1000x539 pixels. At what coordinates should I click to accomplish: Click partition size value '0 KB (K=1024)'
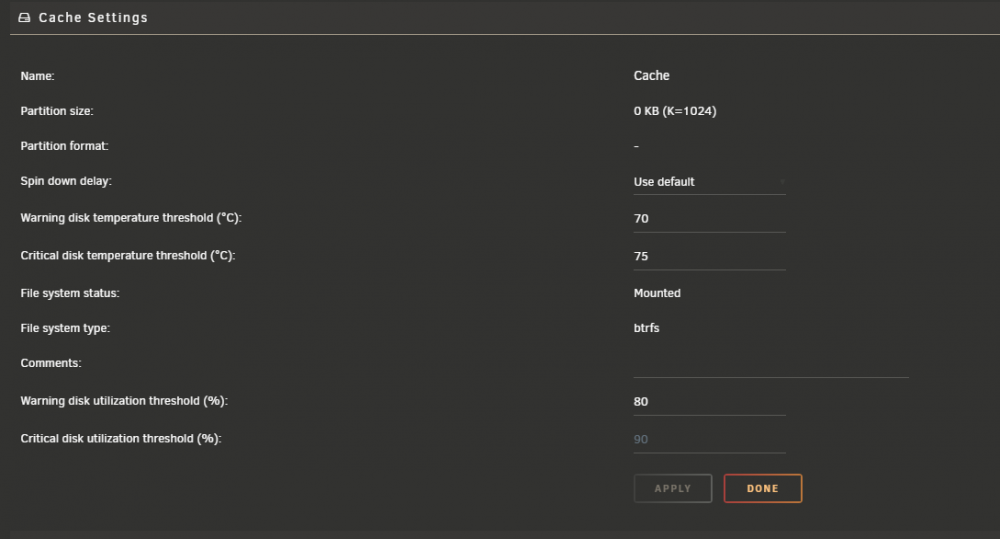[675, 111]
